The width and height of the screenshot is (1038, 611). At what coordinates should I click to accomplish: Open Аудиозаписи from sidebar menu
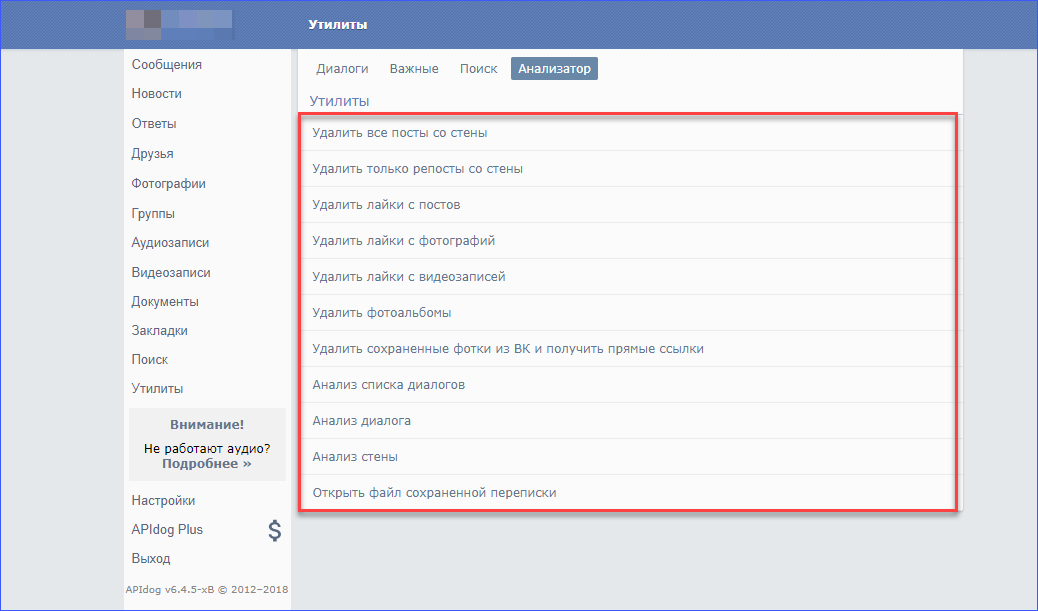coord(170,243)
